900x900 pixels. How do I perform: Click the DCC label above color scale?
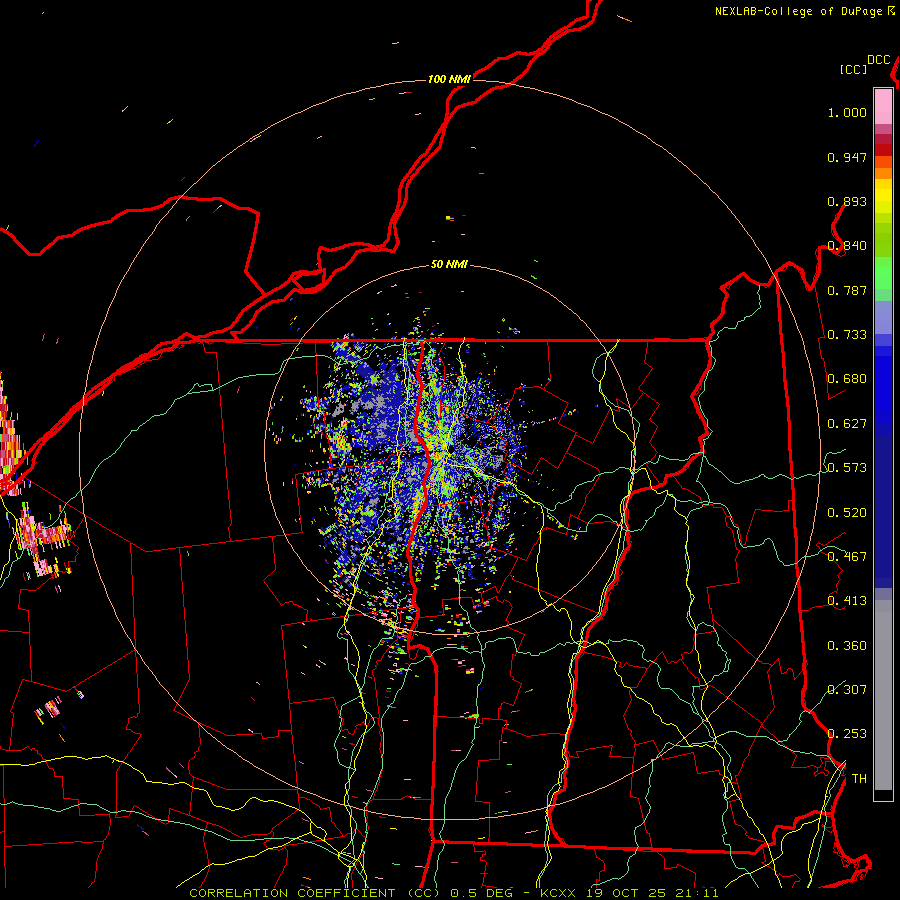coord(879,60)
